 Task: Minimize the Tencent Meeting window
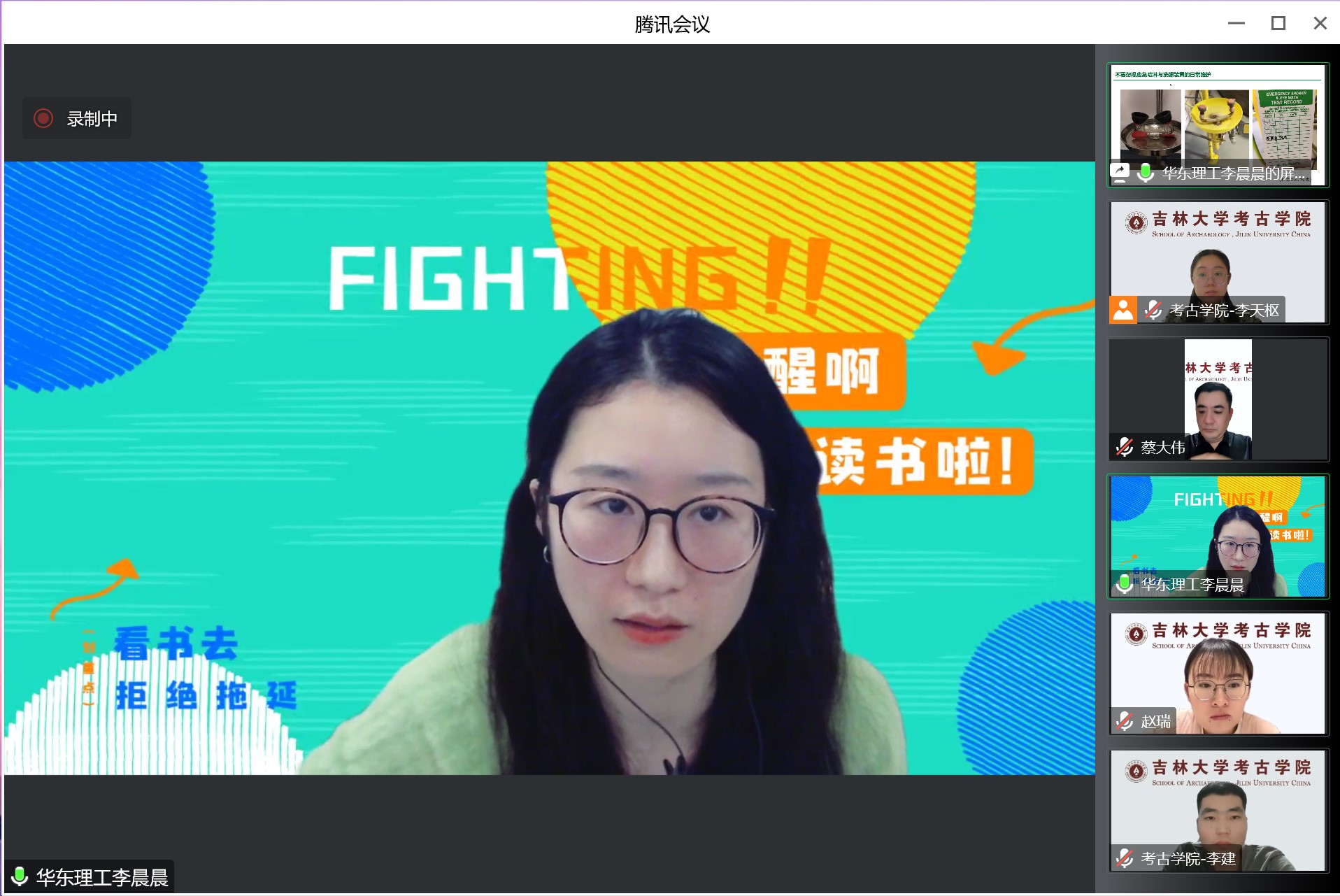[x=1236, y=23]
